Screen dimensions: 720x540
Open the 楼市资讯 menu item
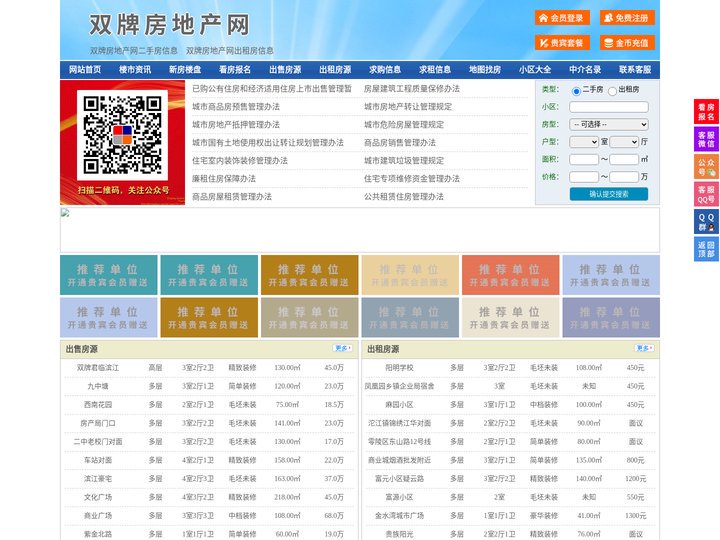(x=135, y=70)
